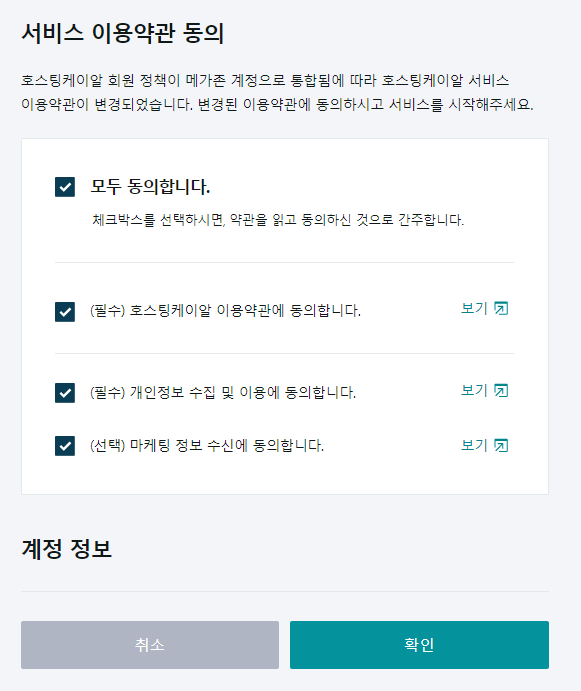Select the 서비스 이용약관 동의 page heading
Viewport: 581px width, 691px height.
123,33
